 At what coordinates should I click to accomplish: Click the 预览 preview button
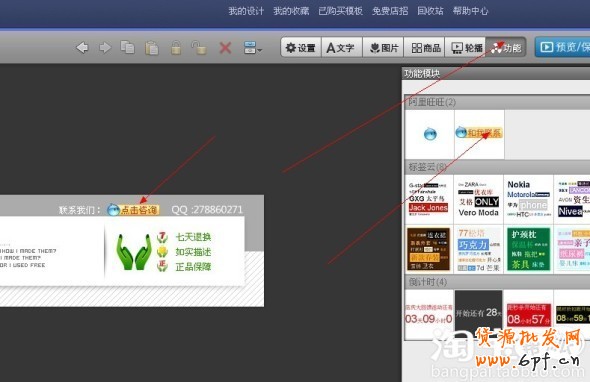(x=563, y=47)
